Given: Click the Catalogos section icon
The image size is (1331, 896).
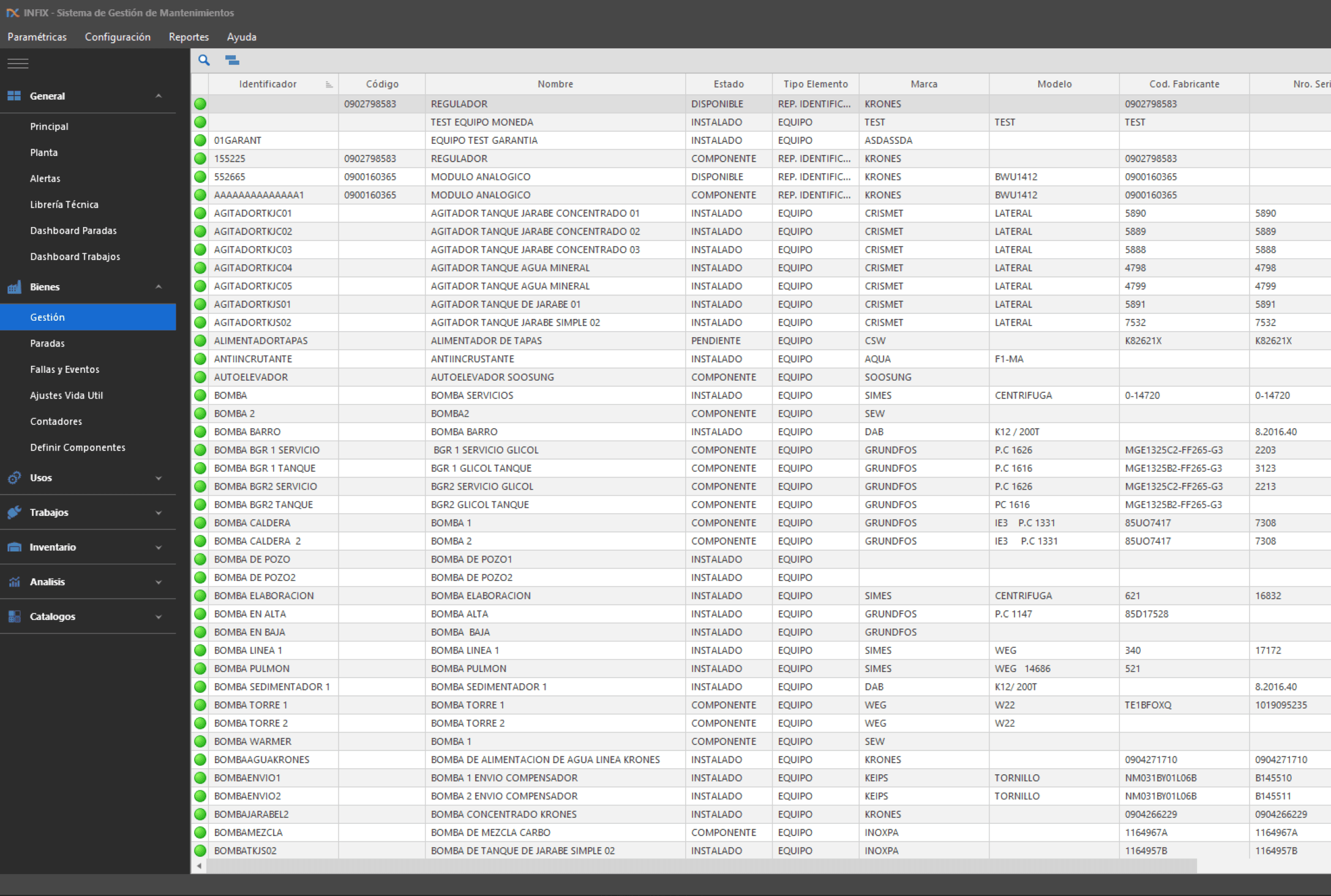Looking at the screenshot, I should coord(14,616).
